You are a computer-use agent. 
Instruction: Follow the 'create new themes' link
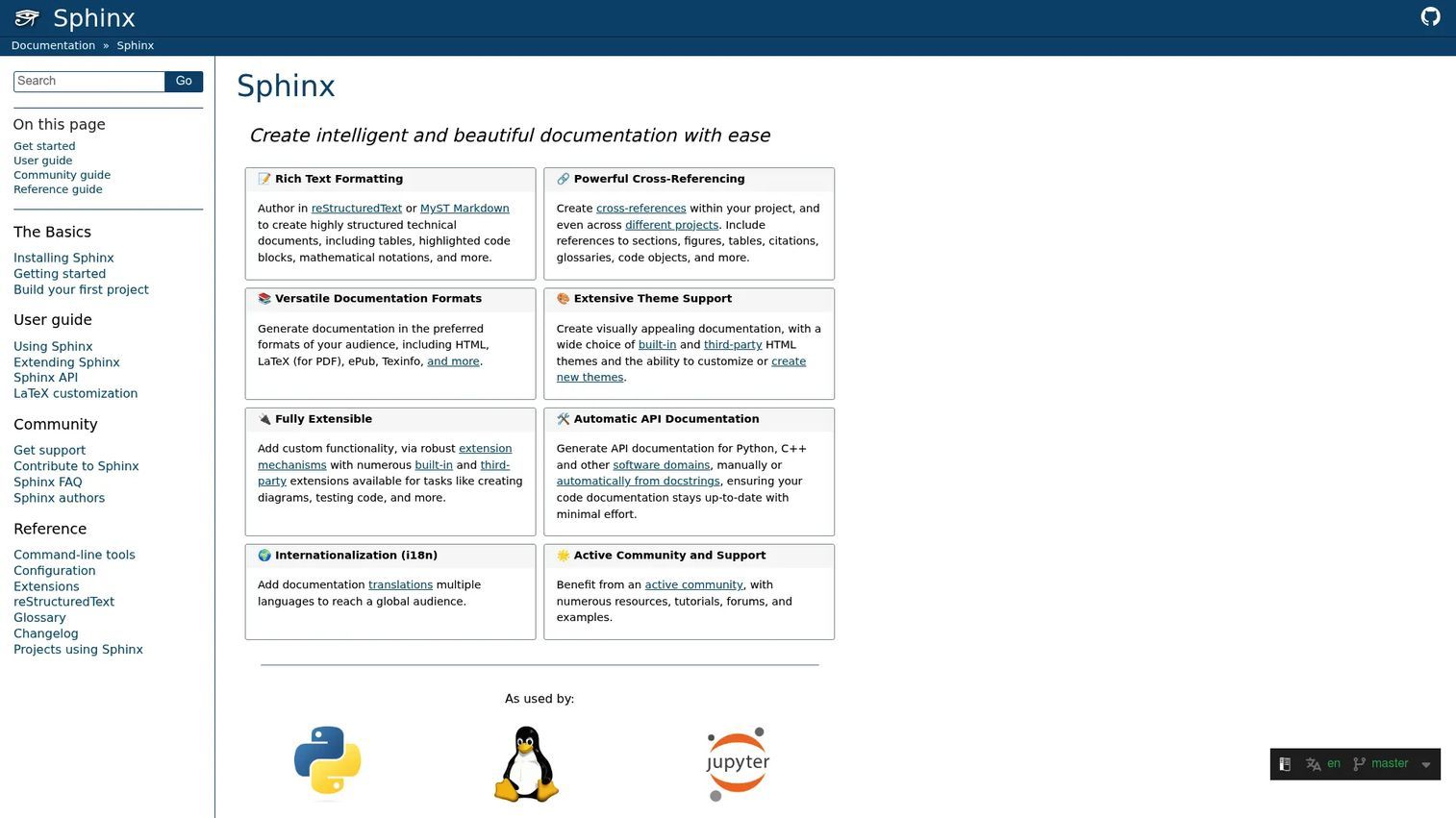[x=681, y=369]
